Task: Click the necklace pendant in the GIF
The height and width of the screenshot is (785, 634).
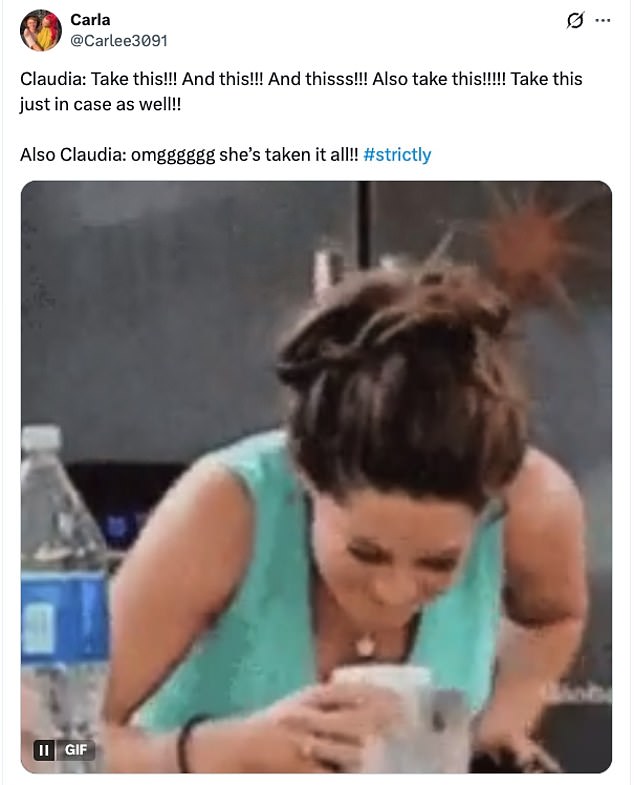Action: [365, 646]
